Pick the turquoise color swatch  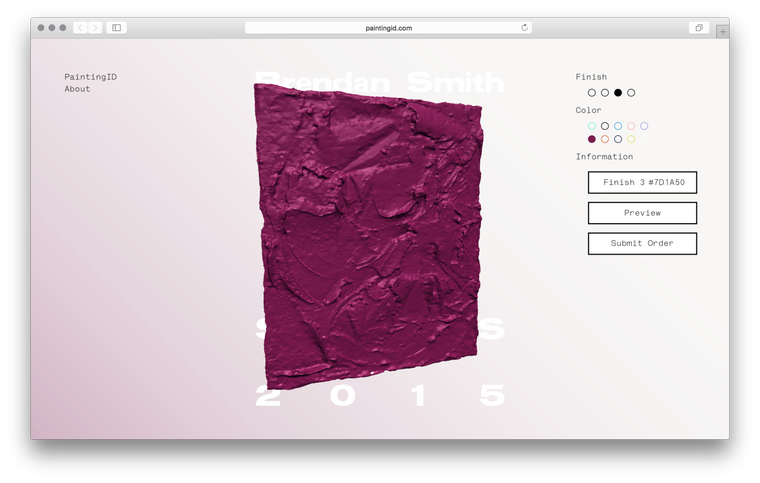click(x=592, y=126)
